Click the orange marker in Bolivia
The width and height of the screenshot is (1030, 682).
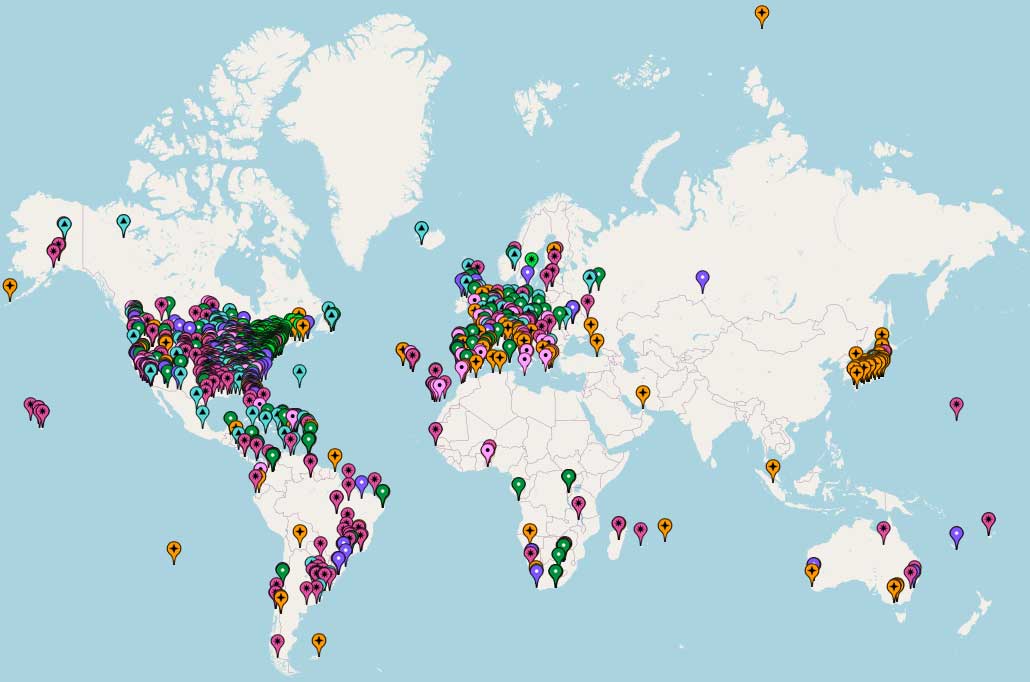[299, 533]
